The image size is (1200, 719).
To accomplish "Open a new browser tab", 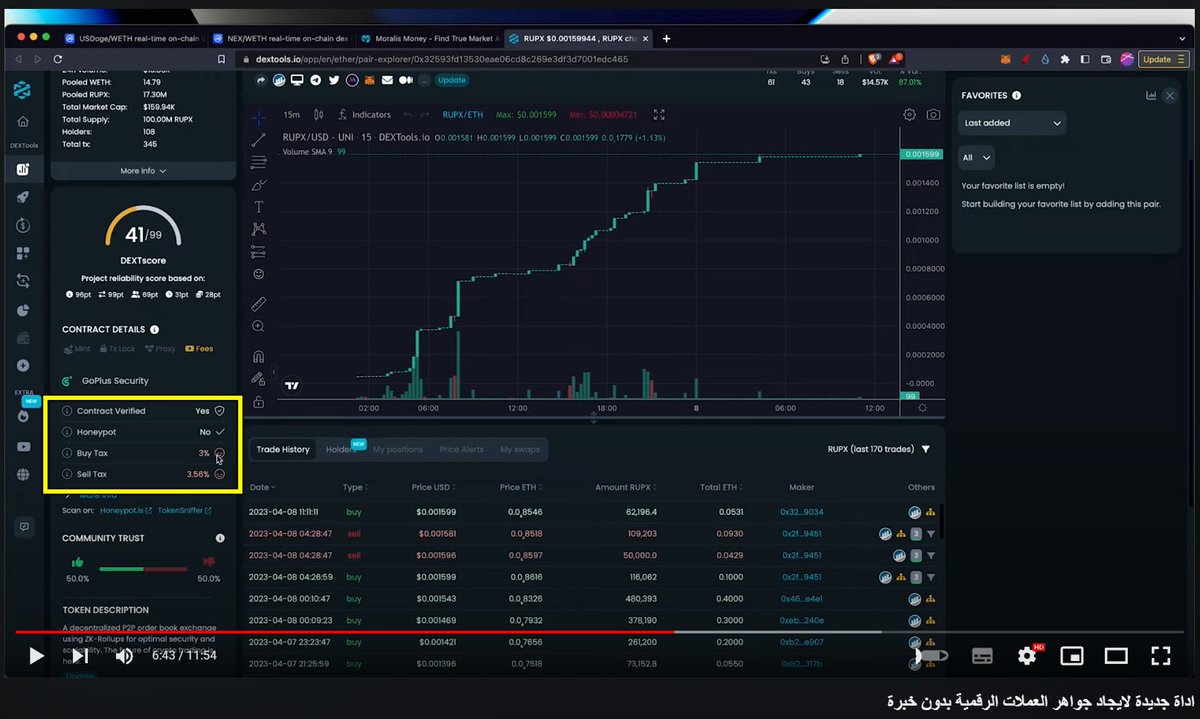I will pyautogui.click(x=666, y=38).
